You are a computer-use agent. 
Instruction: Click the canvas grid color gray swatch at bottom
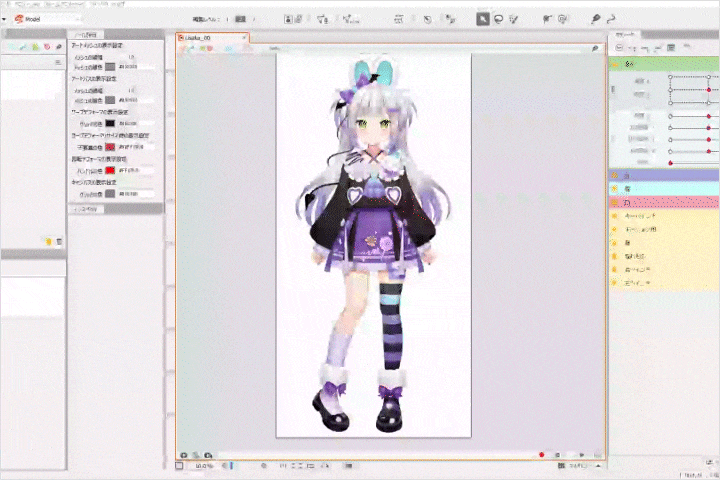(x=110, y=194)
